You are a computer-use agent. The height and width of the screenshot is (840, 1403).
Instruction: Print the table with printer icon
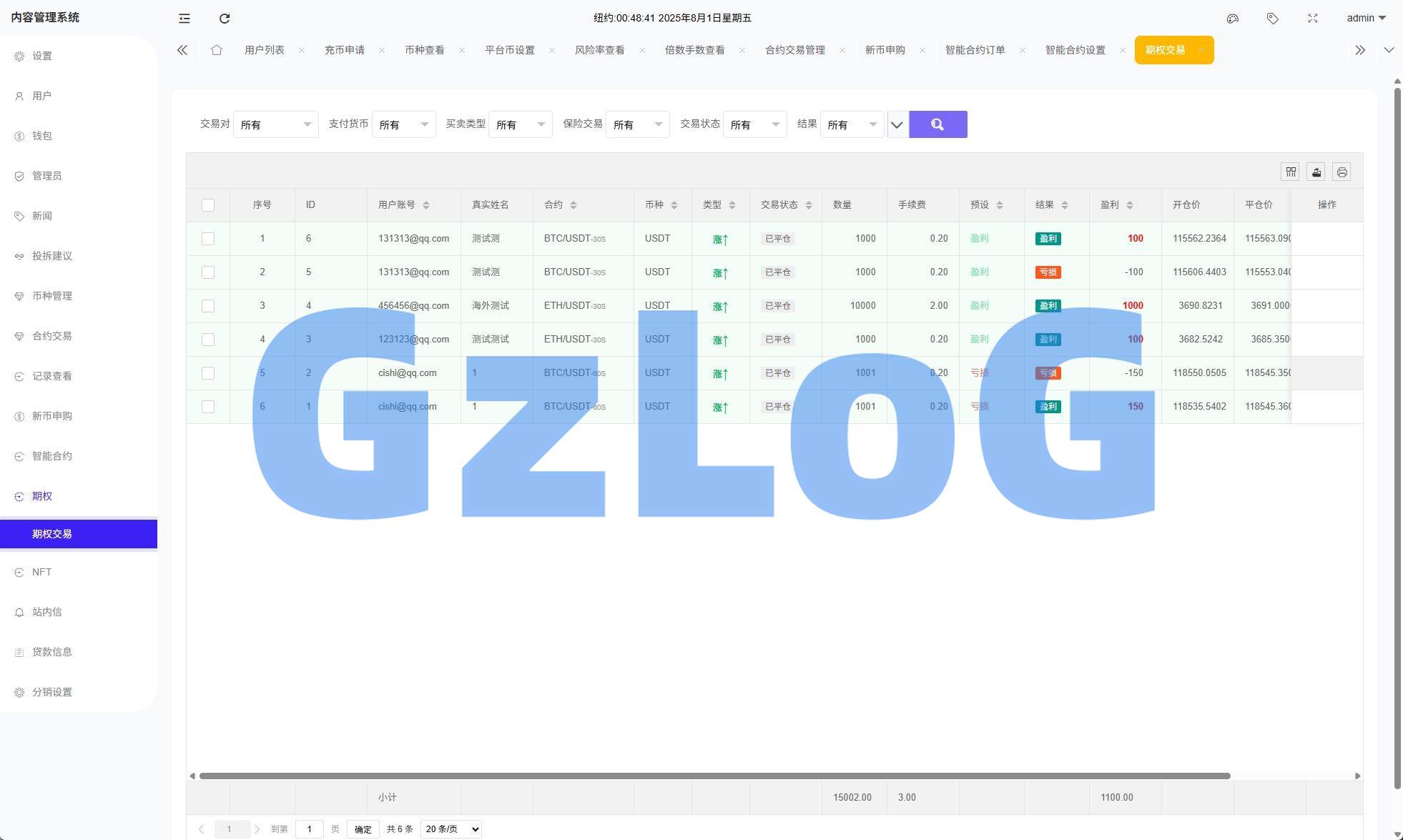coord(1342,172)
